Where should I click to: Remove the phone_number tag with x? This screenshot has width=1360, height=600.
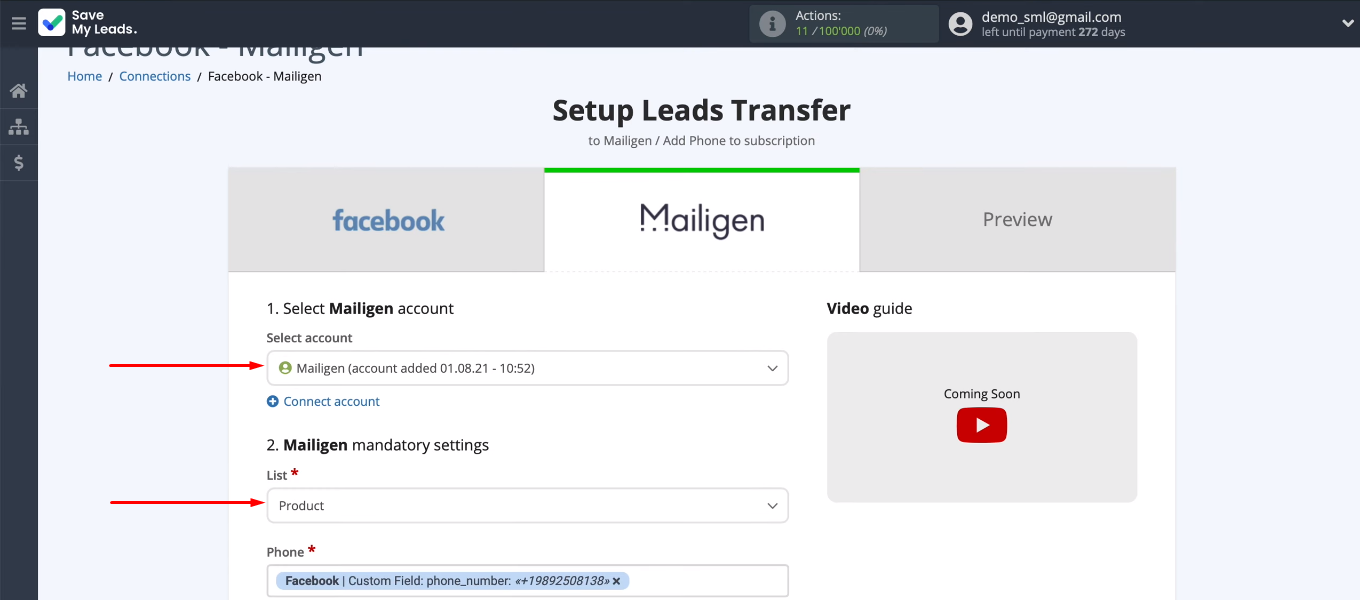(616, 581)
